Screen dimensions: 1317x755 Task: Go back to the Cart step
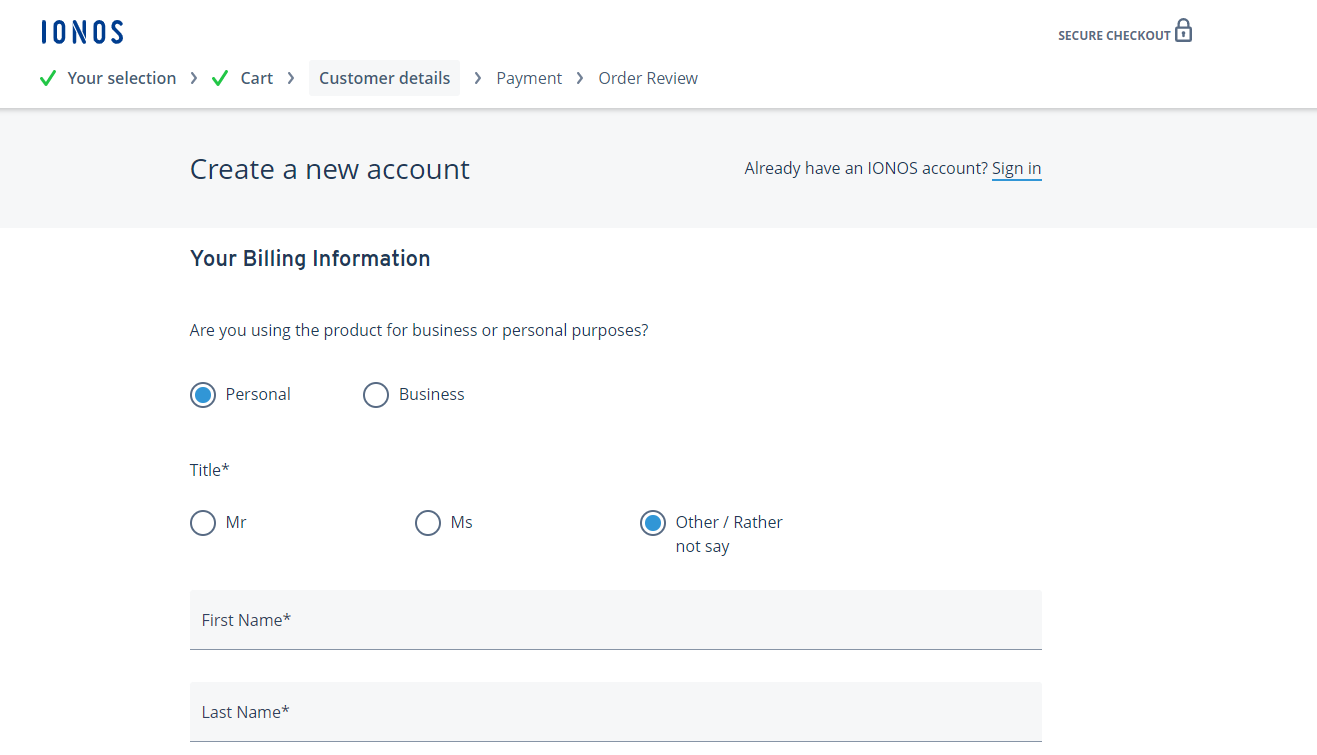coord(257,78)
